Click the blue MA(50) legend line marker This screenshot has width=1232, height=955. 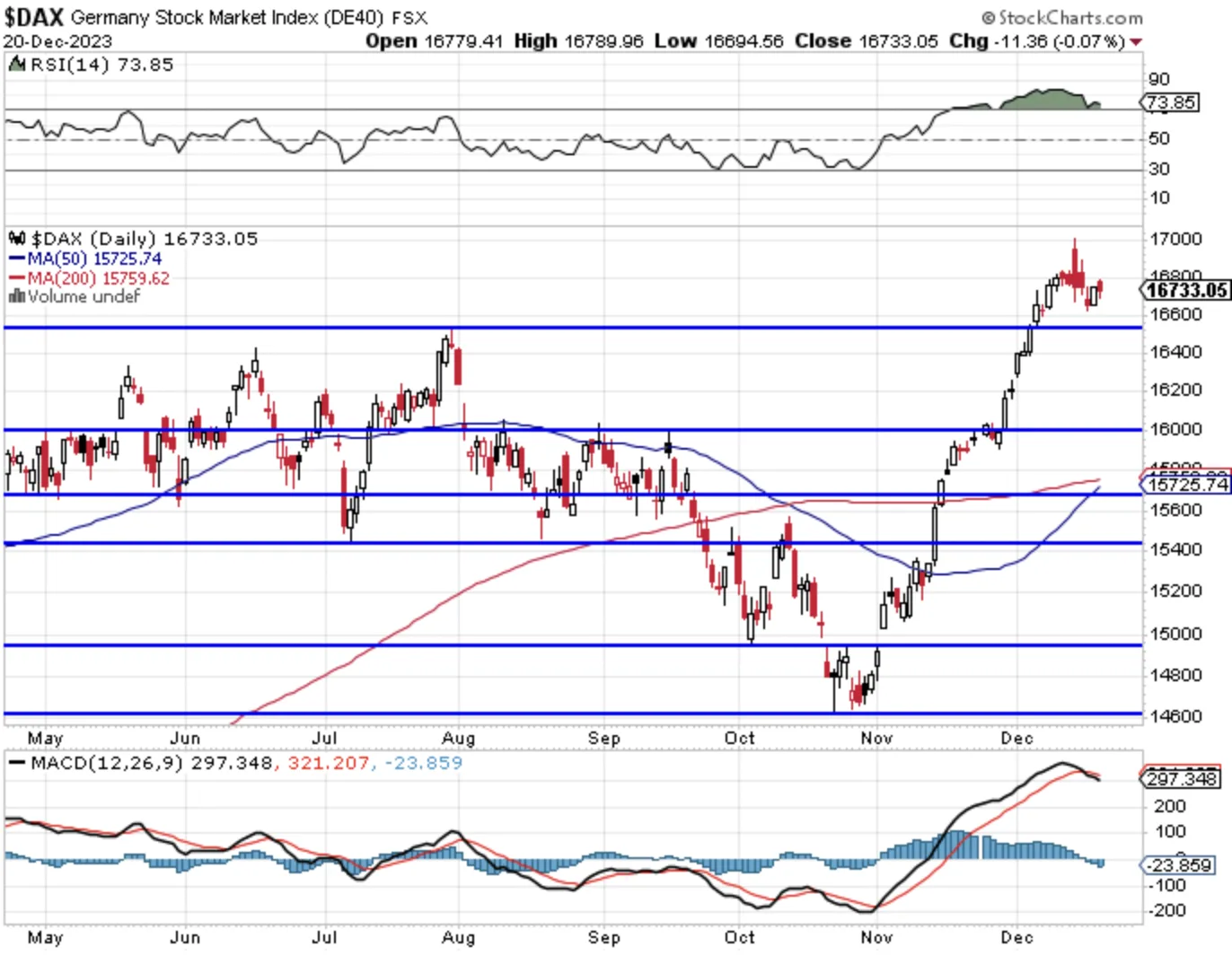(x=17, y=258)
